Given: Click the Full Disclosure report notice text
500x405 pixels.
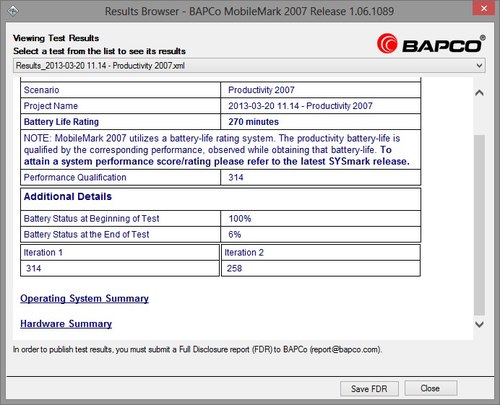Looking at the screenshot, I should click(x=197, y=350).
